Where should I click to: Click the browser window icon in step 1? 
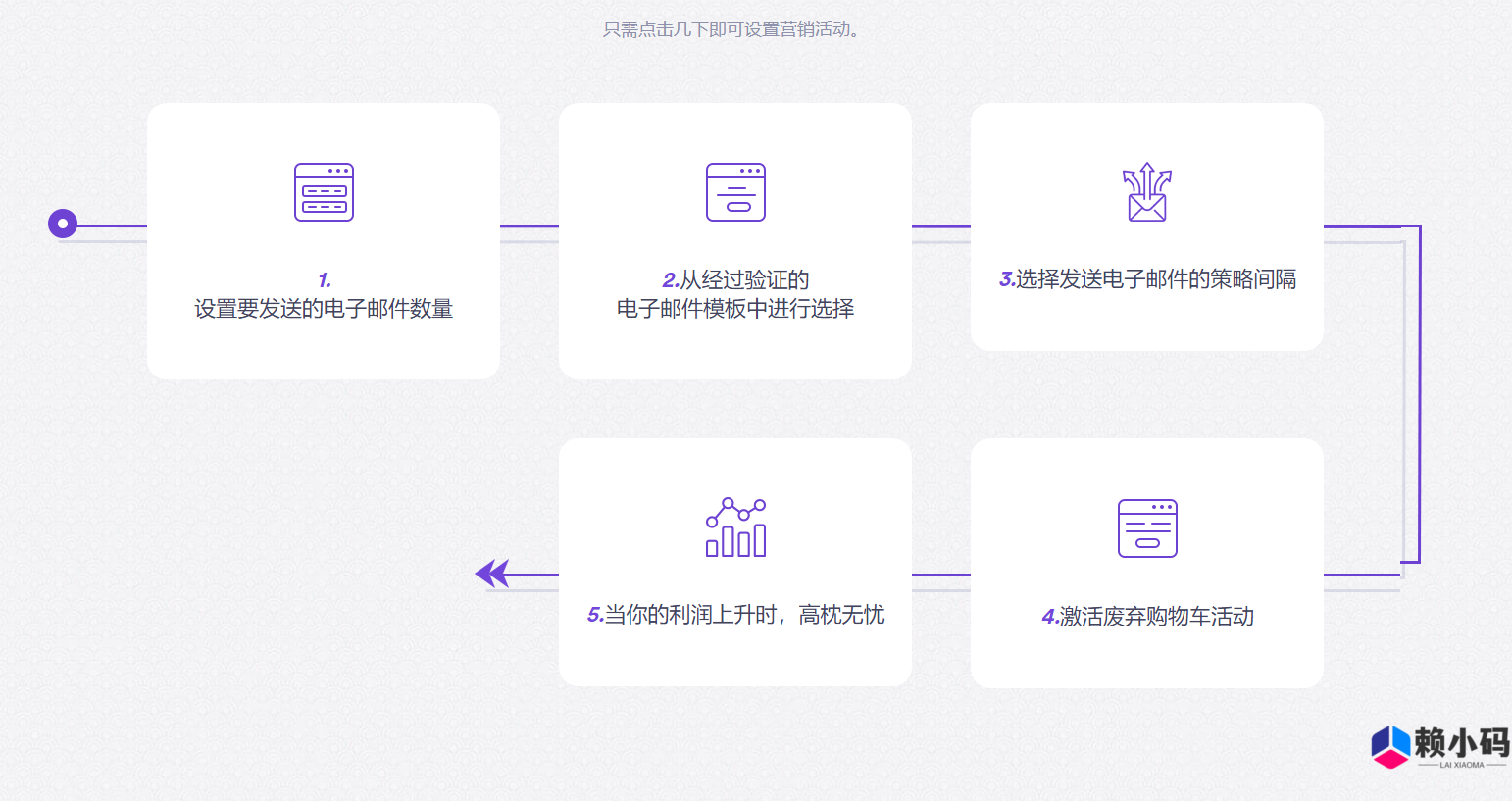(324, 192)
